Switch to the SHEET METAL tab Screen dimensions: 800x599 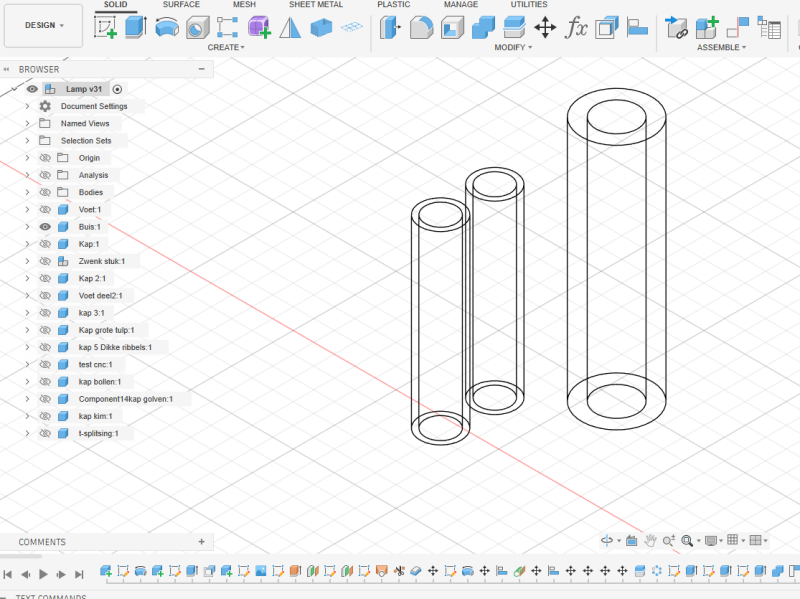(316, 5)
